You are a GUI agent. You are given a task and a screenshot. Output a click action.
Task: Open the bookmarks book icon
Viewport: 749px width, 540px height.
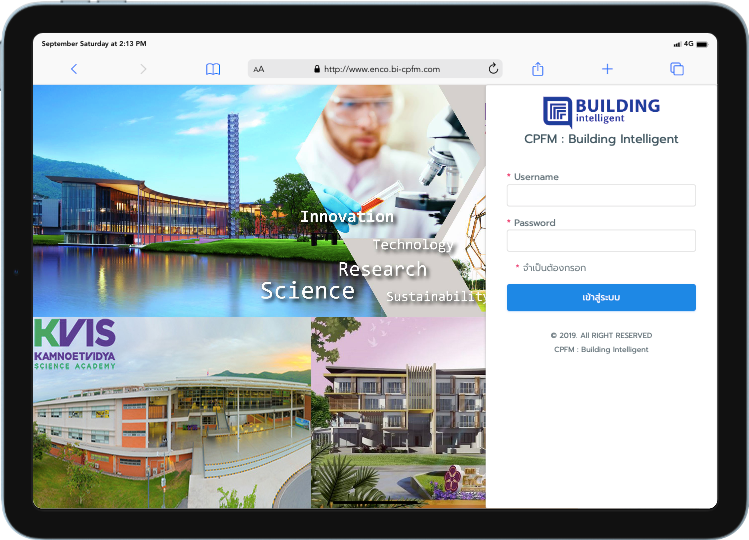pyautogui.click(x=213, y=69)
